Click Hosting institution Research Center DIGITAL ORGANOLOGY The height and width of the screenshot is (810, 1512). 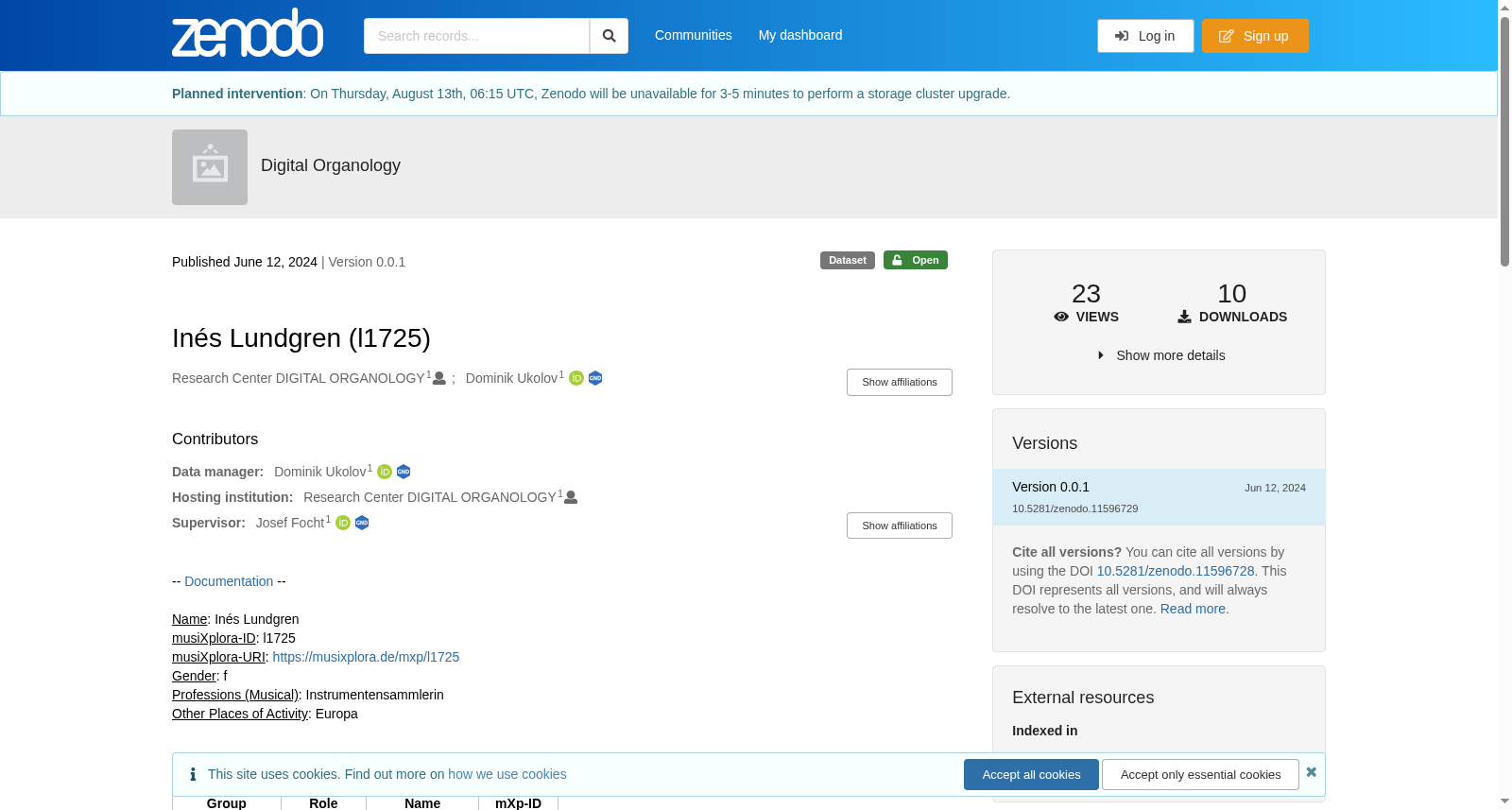(x=430, y=497)
